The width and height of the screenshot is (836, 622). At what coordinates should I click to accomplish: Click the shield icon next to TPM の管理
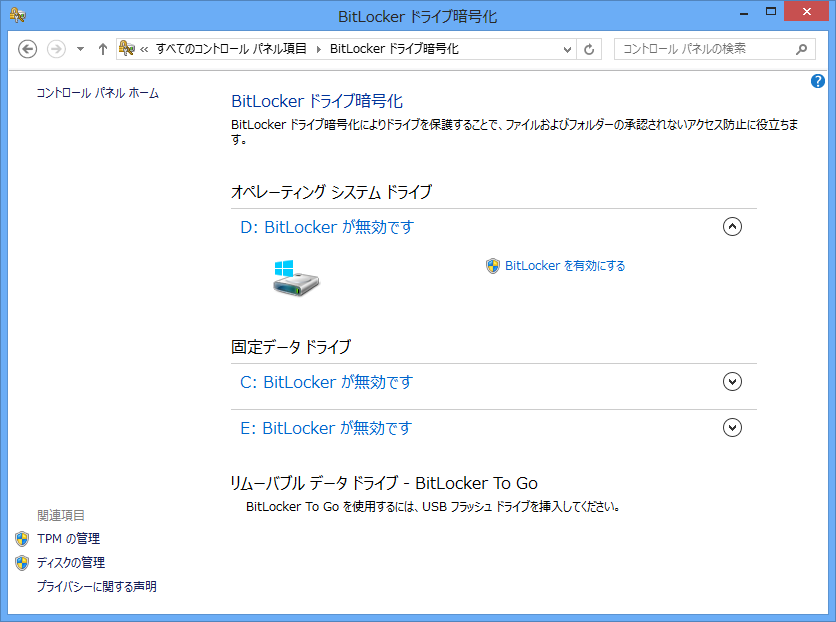tap(22, 539)
